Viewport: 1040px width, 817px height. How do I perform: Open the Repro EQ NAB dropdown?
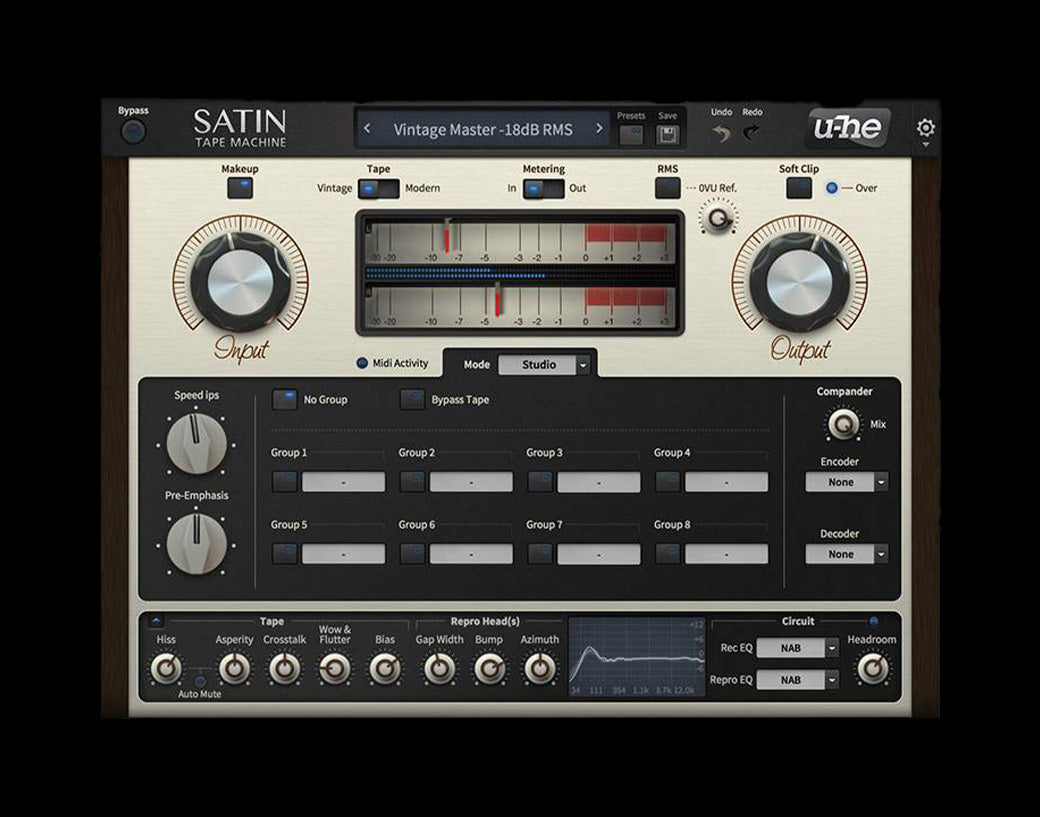tap(798, 680)
